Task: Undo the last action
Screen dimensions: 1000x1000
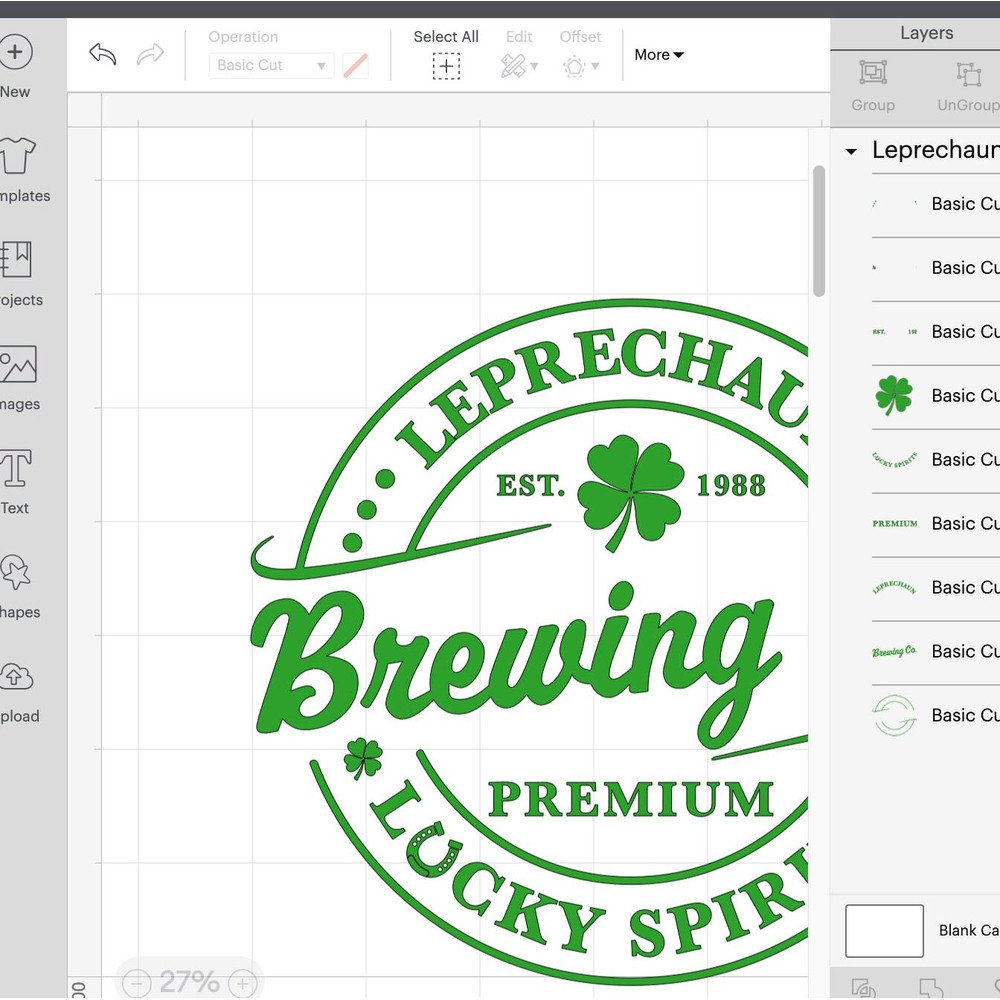Action: click(x=101, y=55)
